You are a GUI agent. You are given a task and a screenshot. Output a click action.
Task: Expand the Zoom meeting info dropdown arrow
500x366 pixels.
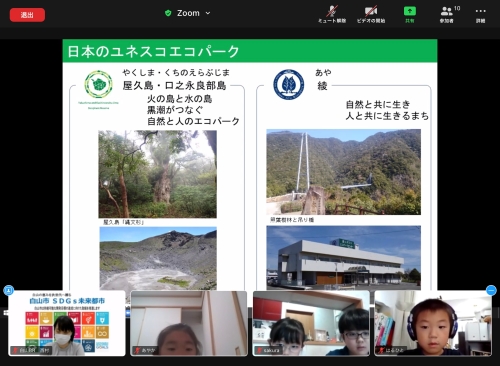pos(208,13)
